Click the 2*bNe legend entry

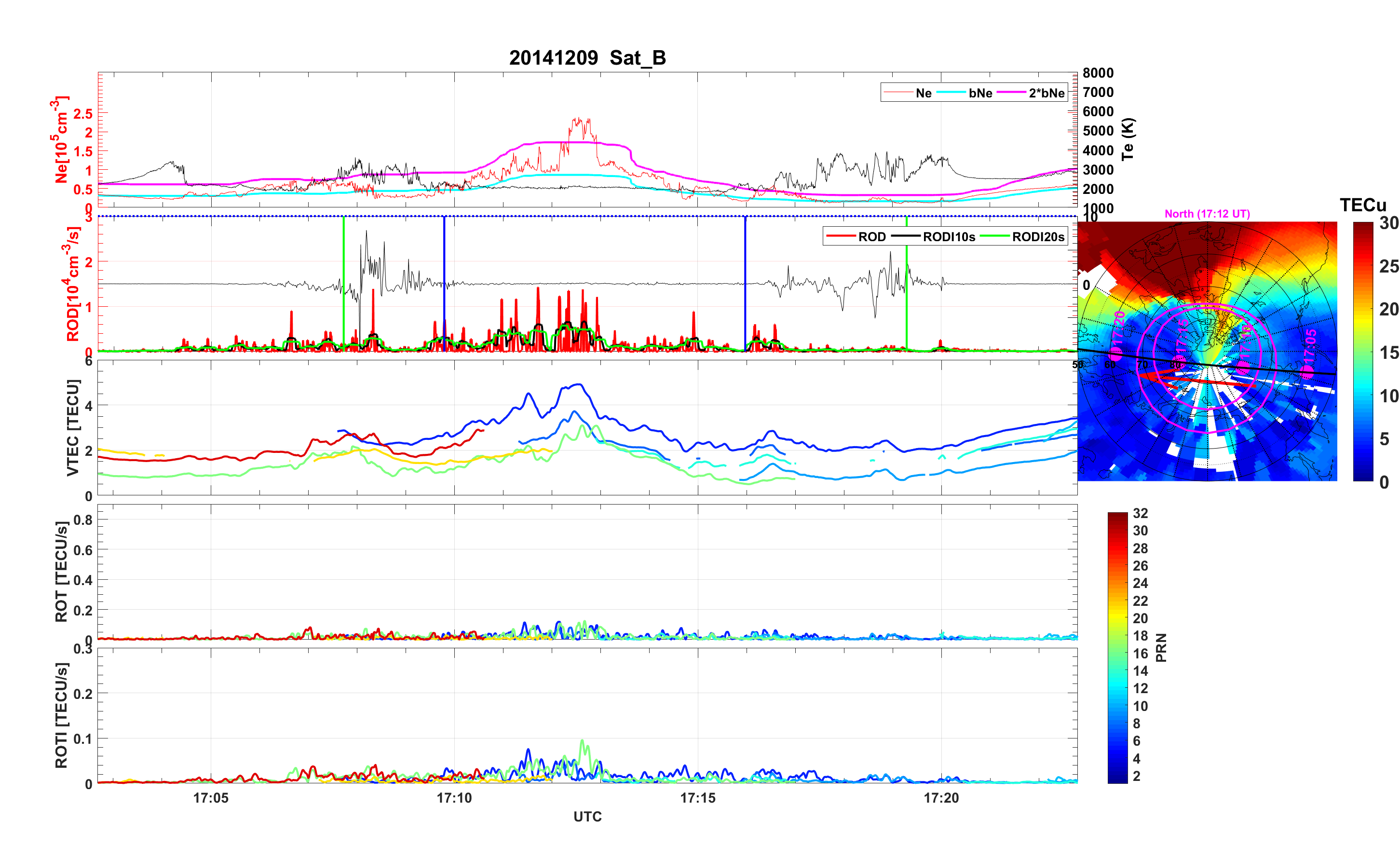1046,93
